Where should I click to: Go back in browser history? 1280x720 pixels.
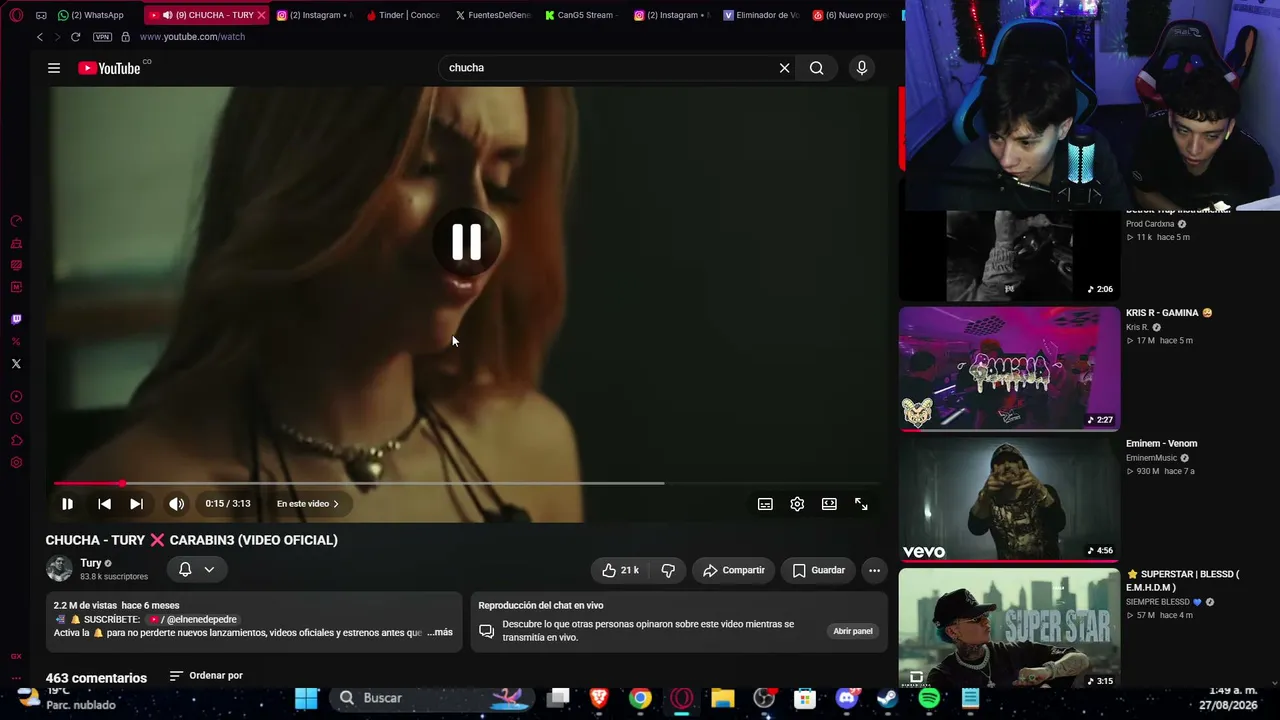(39, 37)
